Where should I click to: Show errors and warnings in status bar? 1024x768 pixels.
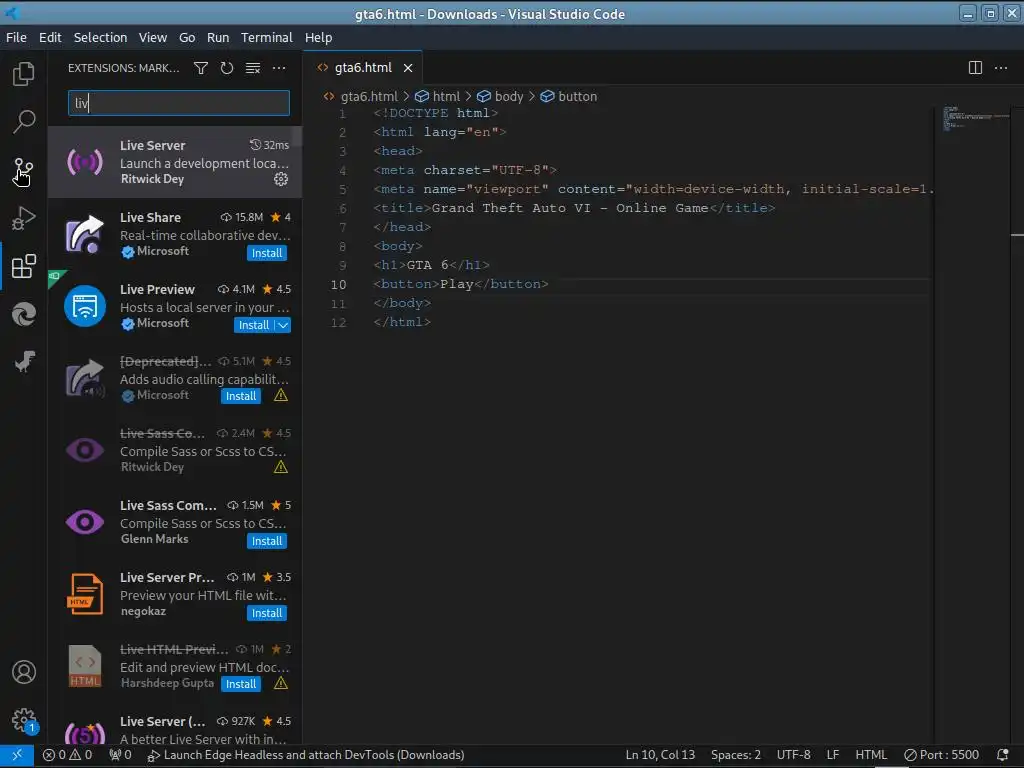point(67,755)
